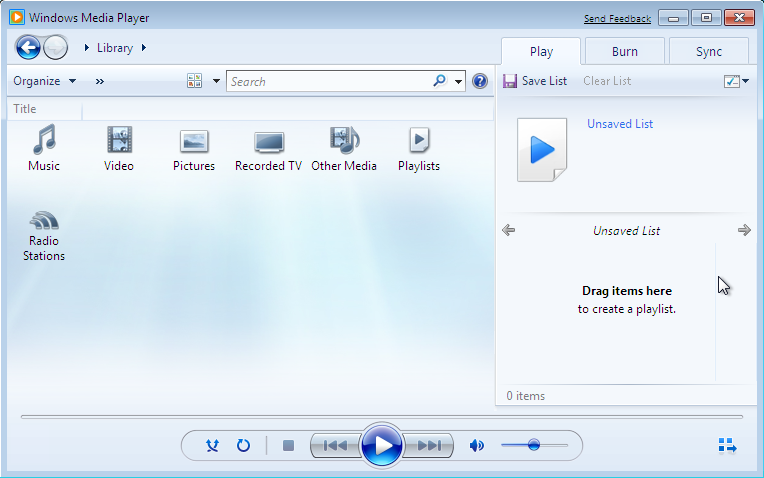The width and height of the screenshot is (764, 478).
Task: Open the Music library category
Action: pos(44,148)
